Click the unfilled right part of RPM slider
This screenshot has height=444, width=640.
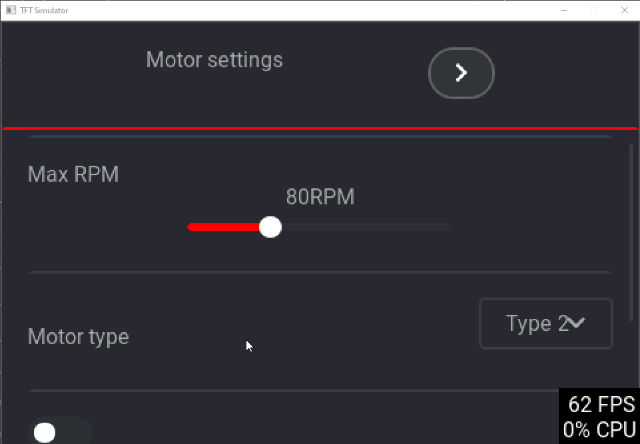click(367, 227)
